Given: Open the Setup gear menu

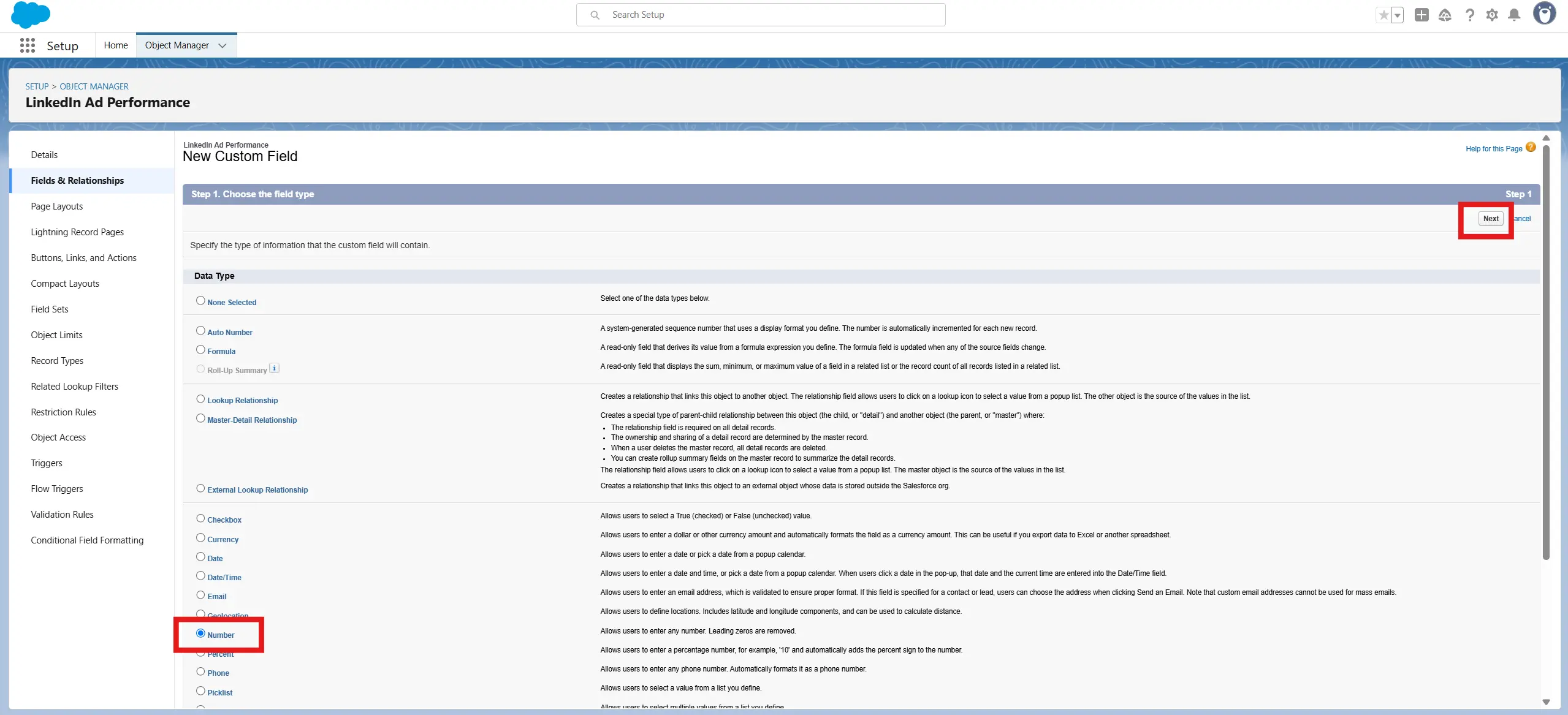Looking at the screenshot, I should tap(1492, 15).
